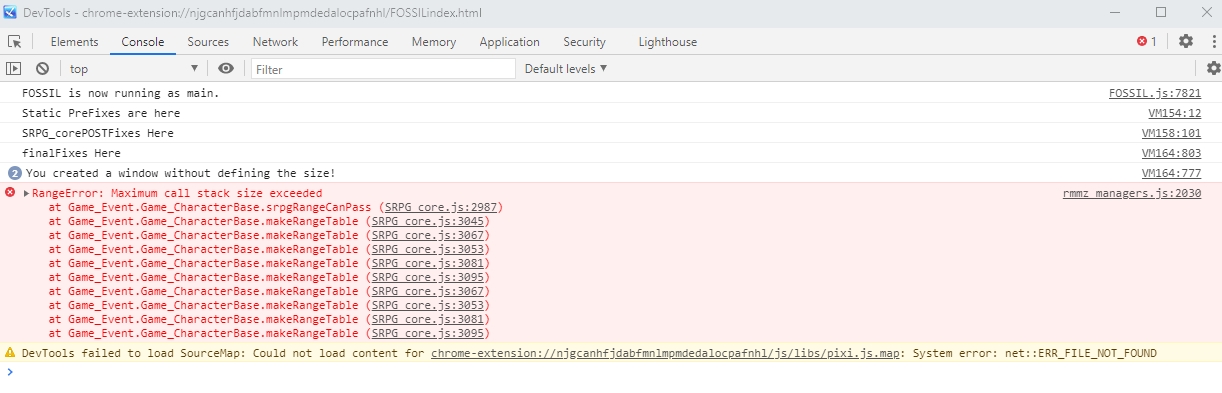Click the 'Static PreFixes are here' message
The height and width of the screenshot is (393, 1222).
point(101,113)
